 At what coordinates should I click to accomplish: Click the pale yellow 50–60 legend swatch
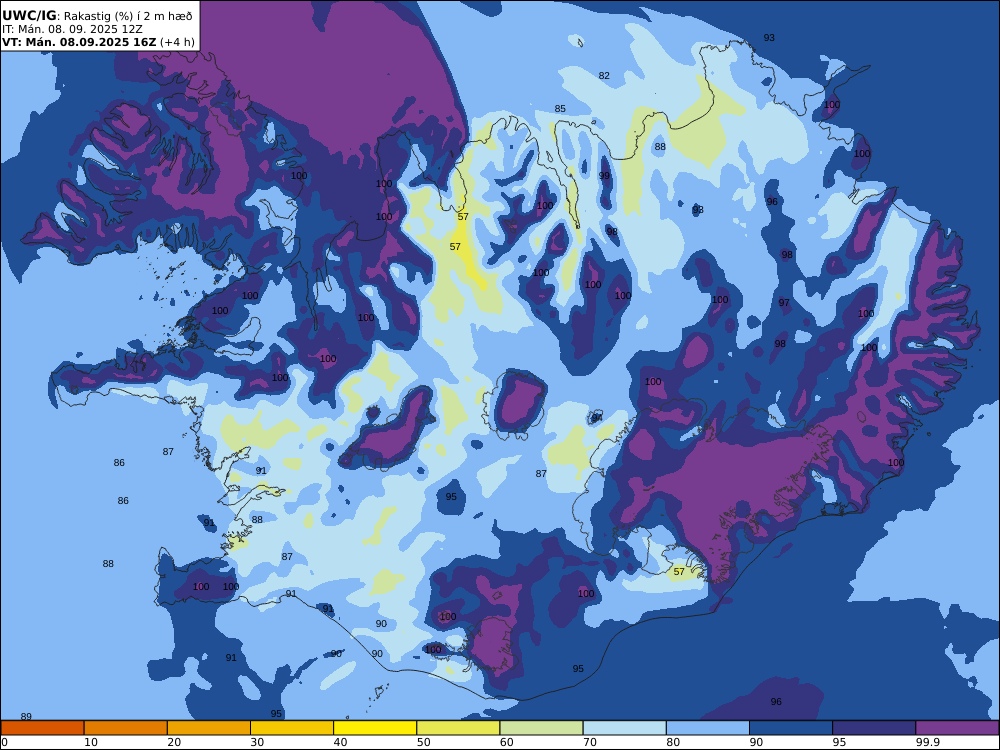(458, 728)
